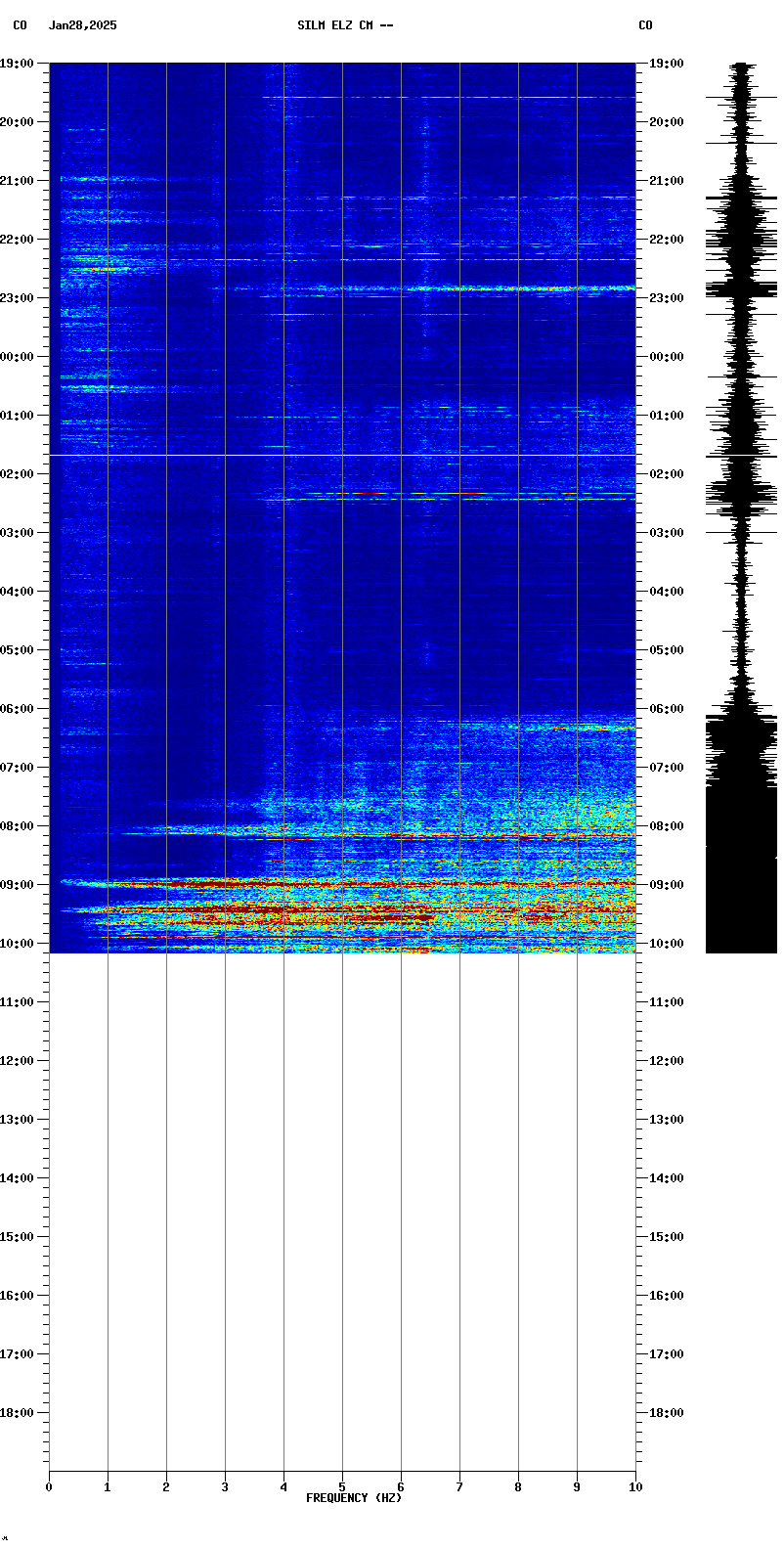Pick the 06:00 time label on right axis
784x1549 pixels.
tap(667, 709)
